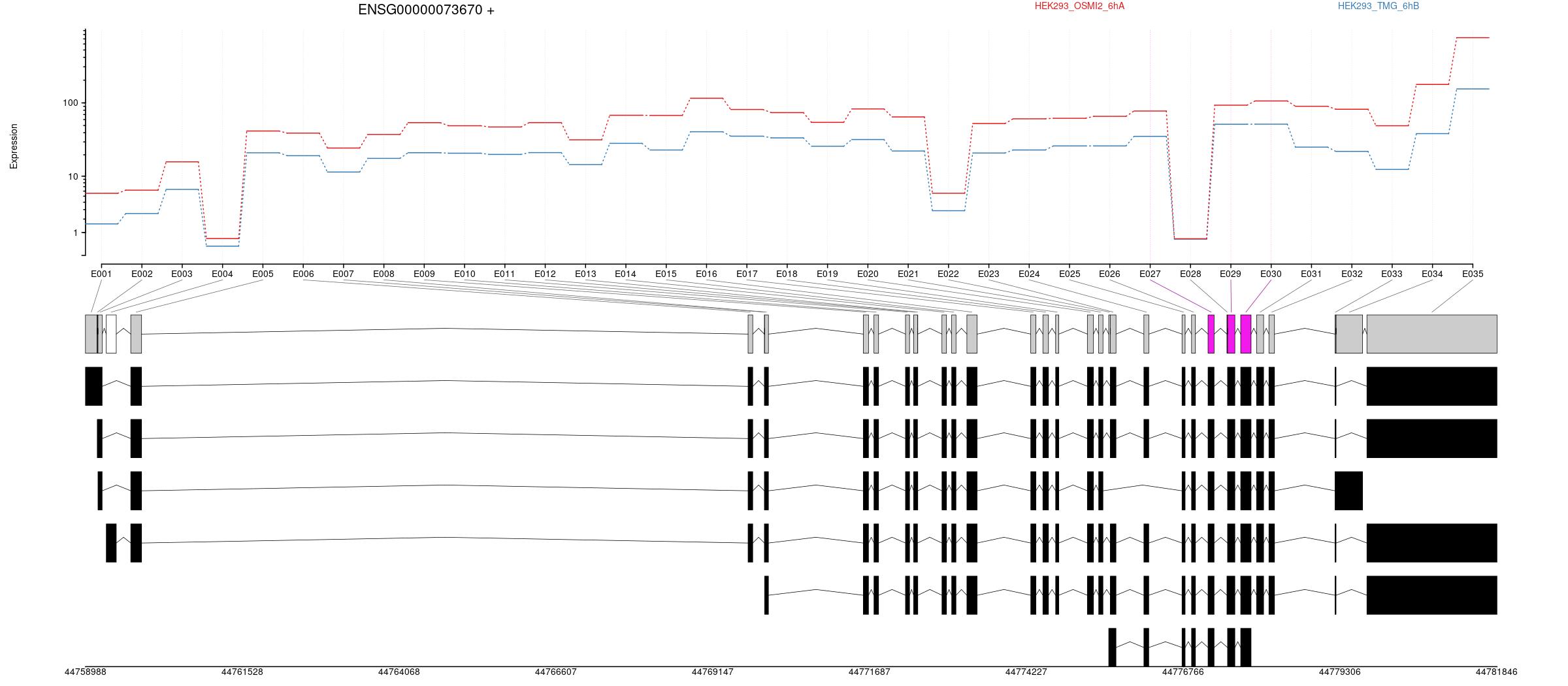Click exon label E004
Screen dimensions: 1568x686
pos(222,274)
